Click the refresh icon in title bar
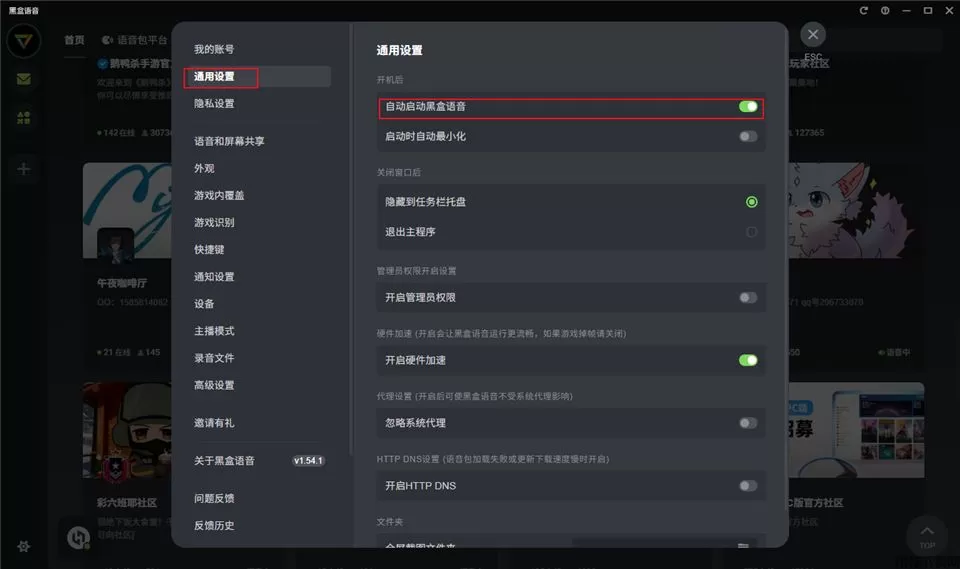The image size is (960, 569). tap(863, 10)
